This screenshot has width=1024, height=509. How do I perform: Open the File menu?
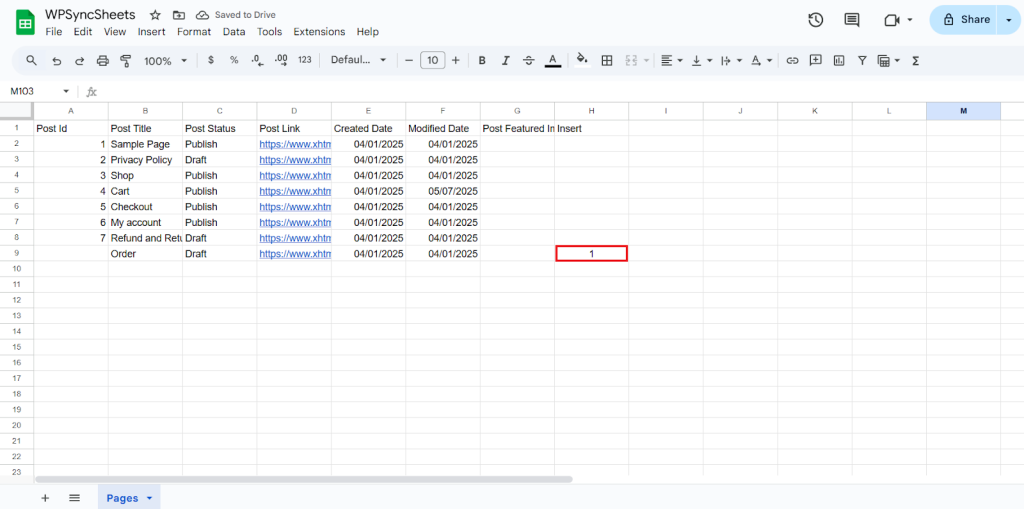(x=54, y=31)
